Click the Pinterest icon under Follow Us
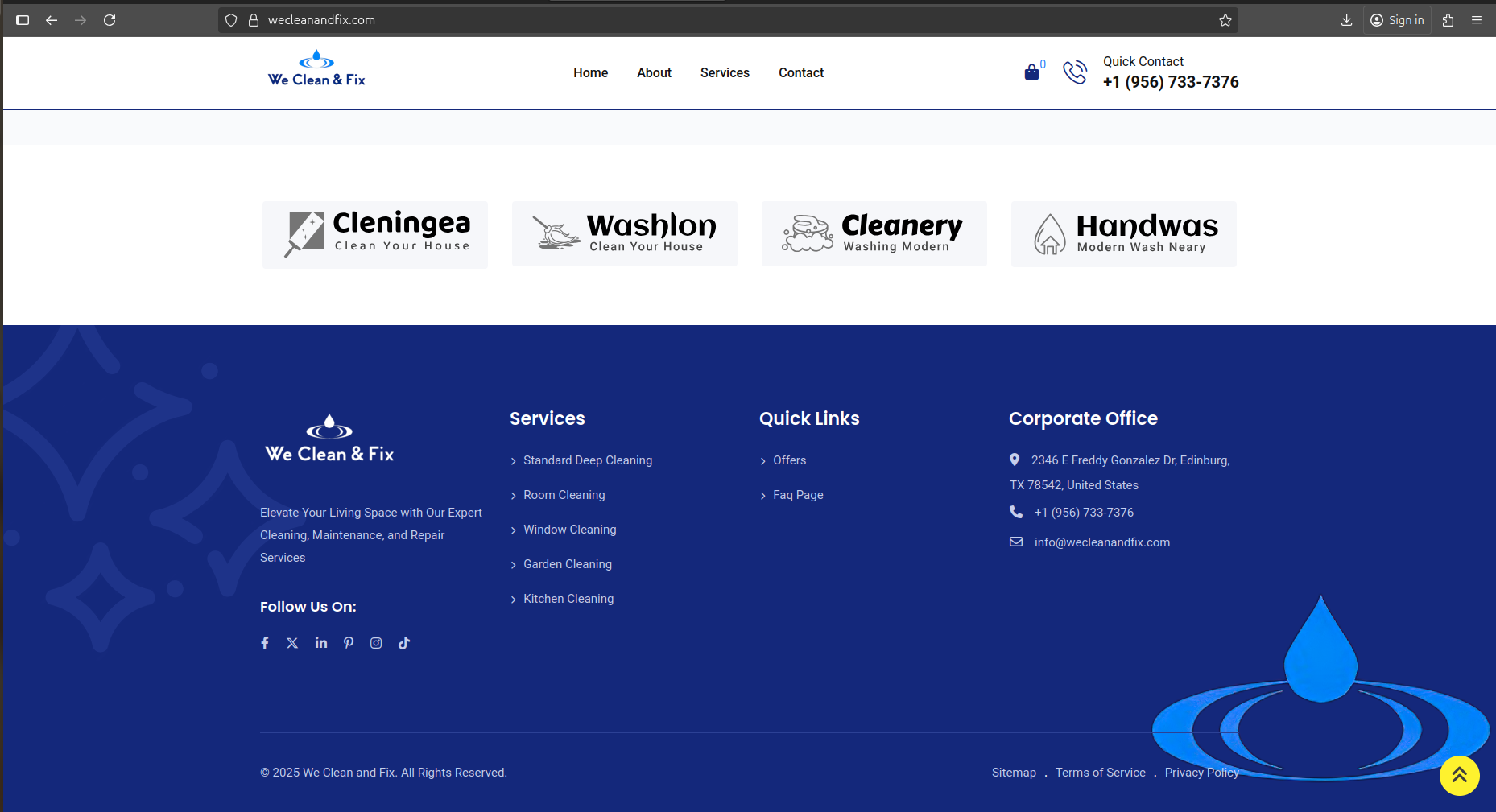 click(x=349, y=643)
